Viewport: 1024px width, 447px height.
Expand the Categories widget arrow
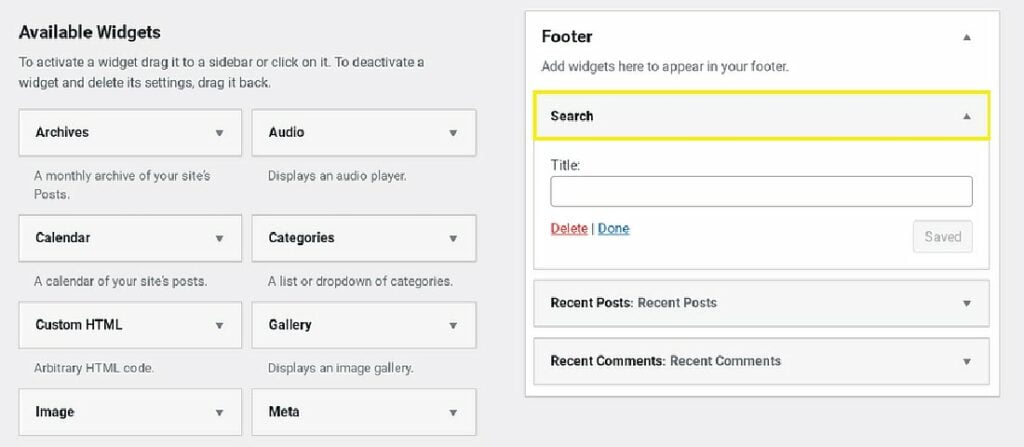tap(453, 239)
